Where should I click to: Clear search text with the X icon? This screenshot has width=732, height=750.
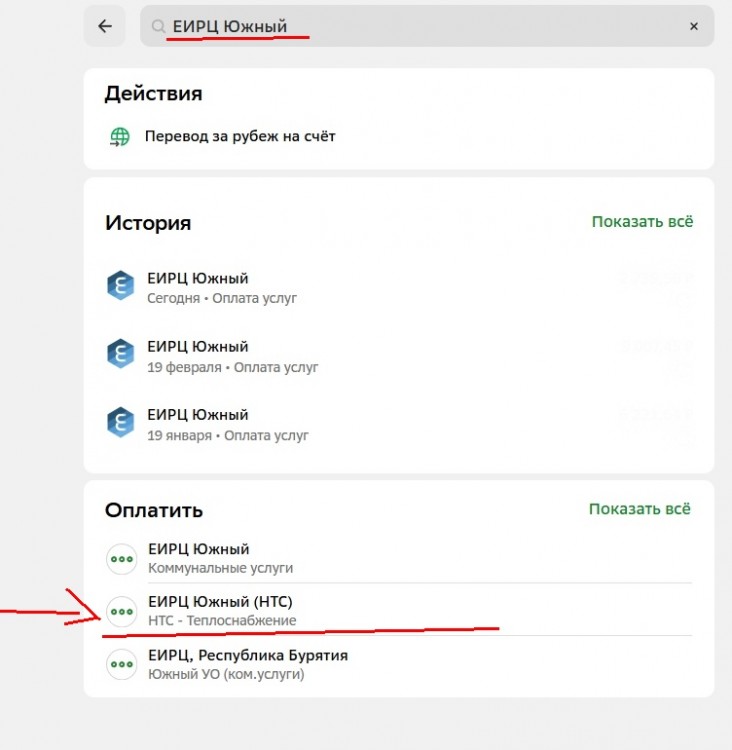694,26
